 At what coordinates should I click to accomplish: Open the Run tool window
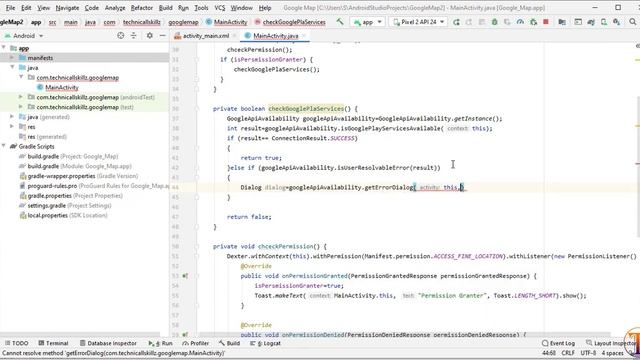160,343
